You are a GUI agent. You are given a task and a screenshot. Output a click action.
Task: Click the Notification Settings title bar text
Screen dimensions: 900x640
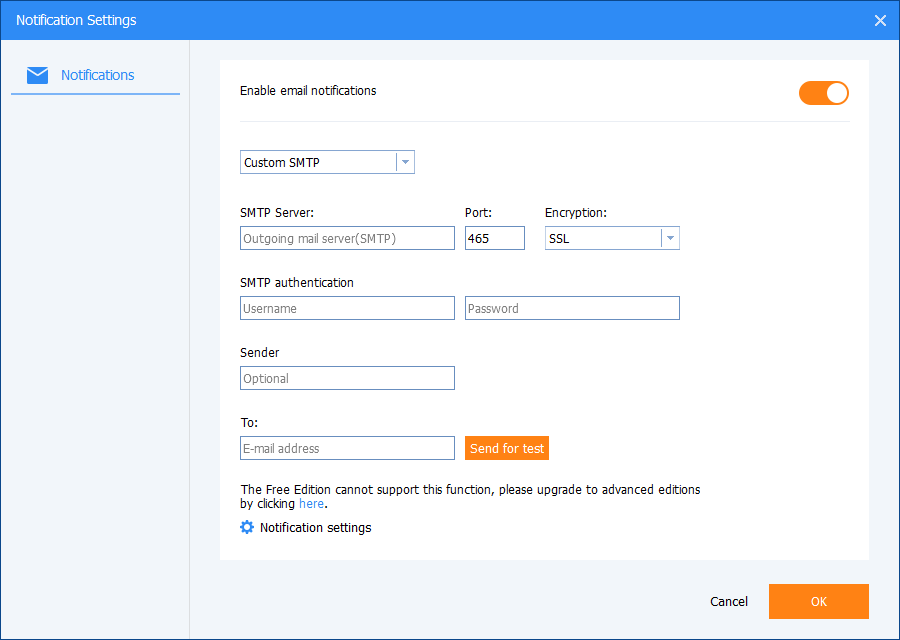tap(76, 20)
